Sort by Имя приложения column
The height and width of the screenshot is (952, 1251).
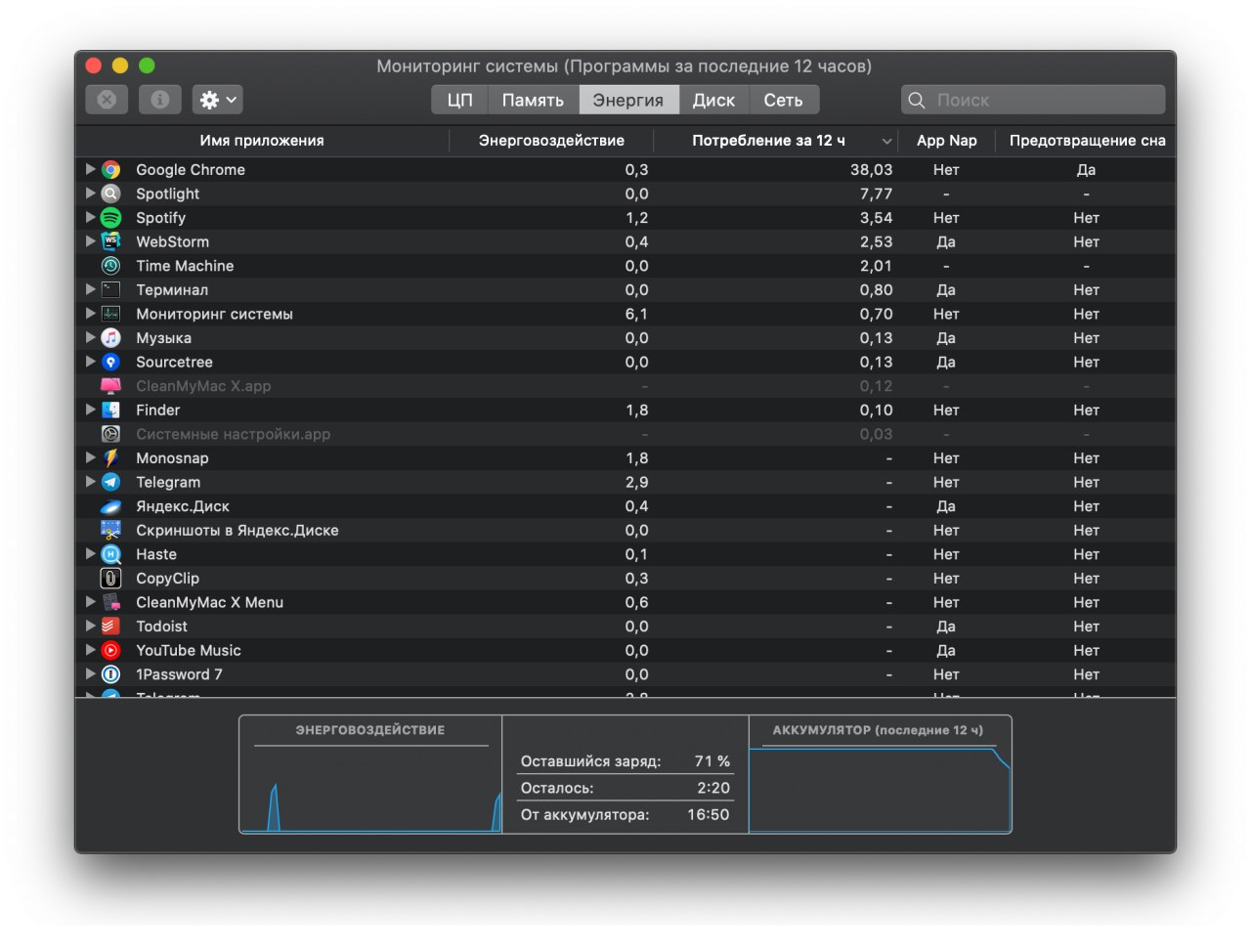tap(262, 141)
